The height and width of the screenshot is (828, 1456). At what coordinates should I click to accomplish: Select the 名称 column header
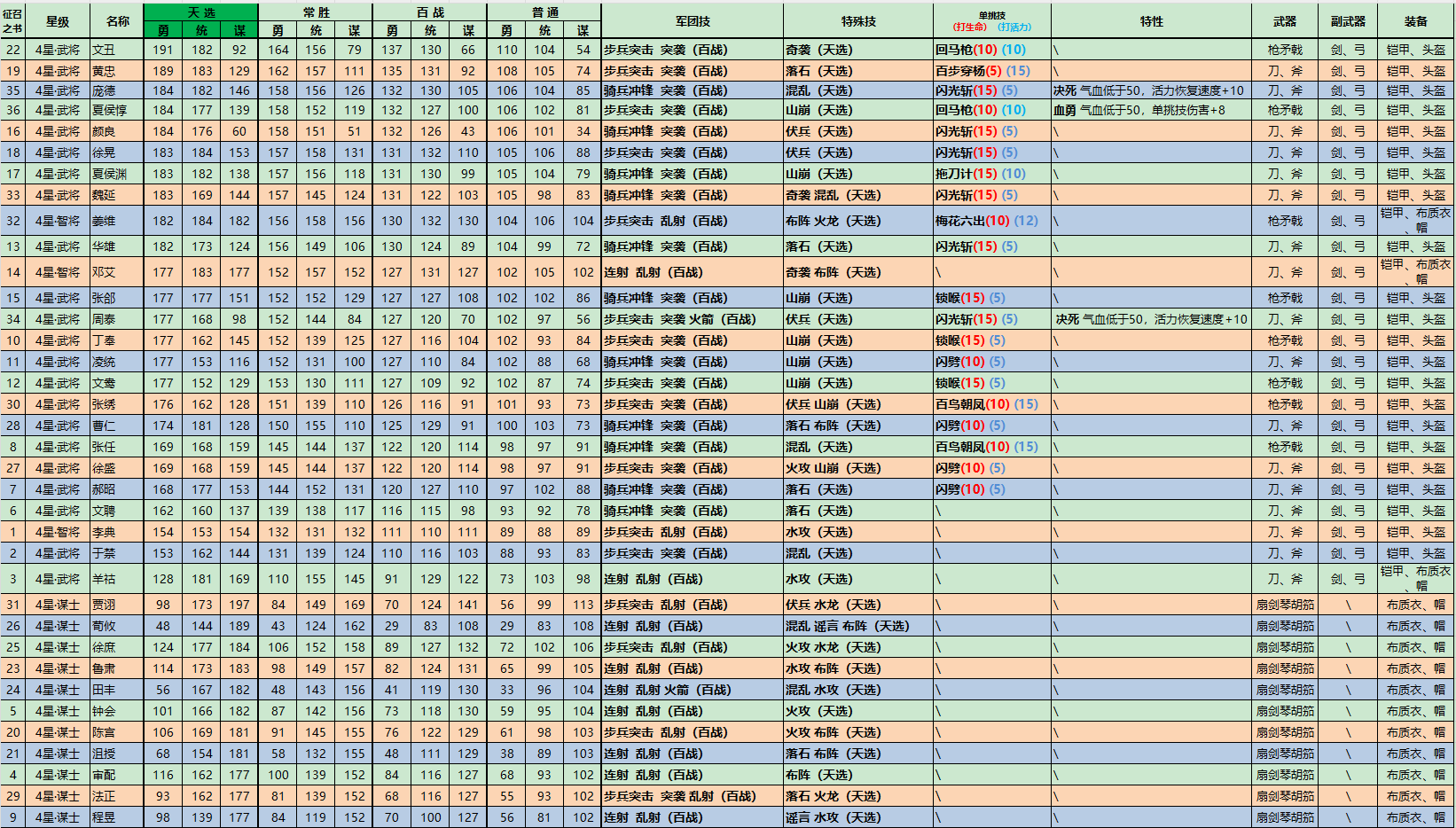pos(117,21)
